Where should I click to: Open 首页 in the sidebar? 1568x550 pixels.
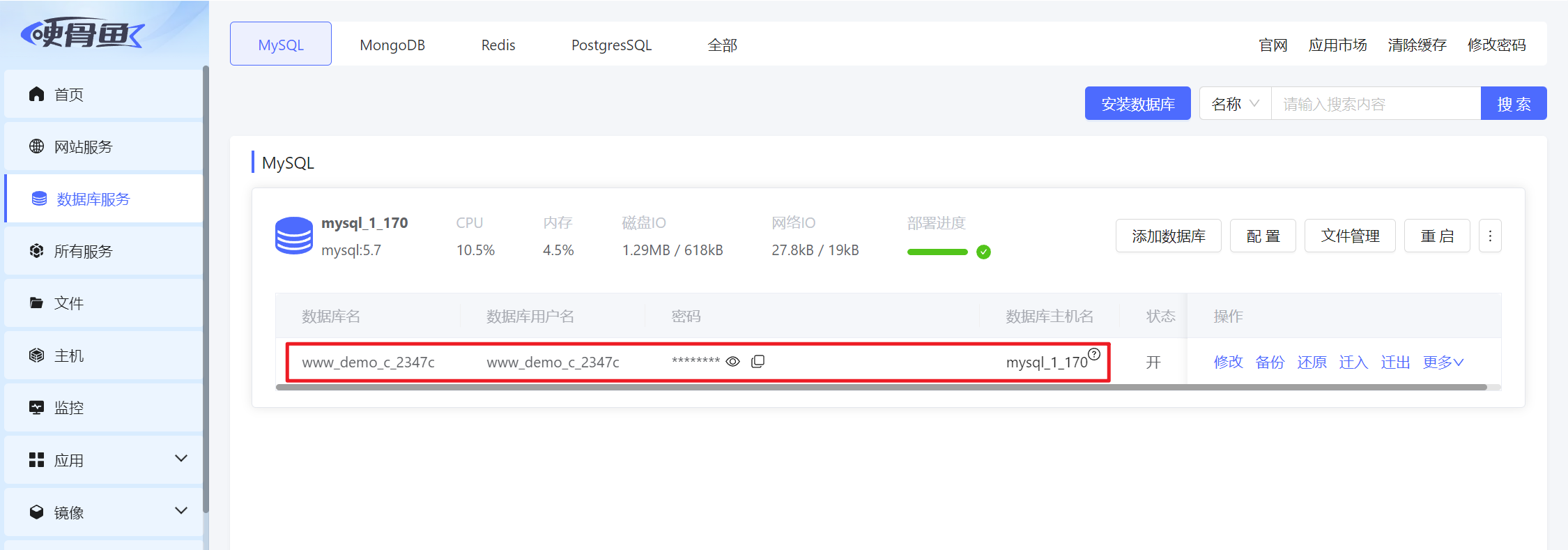point(103,94)
